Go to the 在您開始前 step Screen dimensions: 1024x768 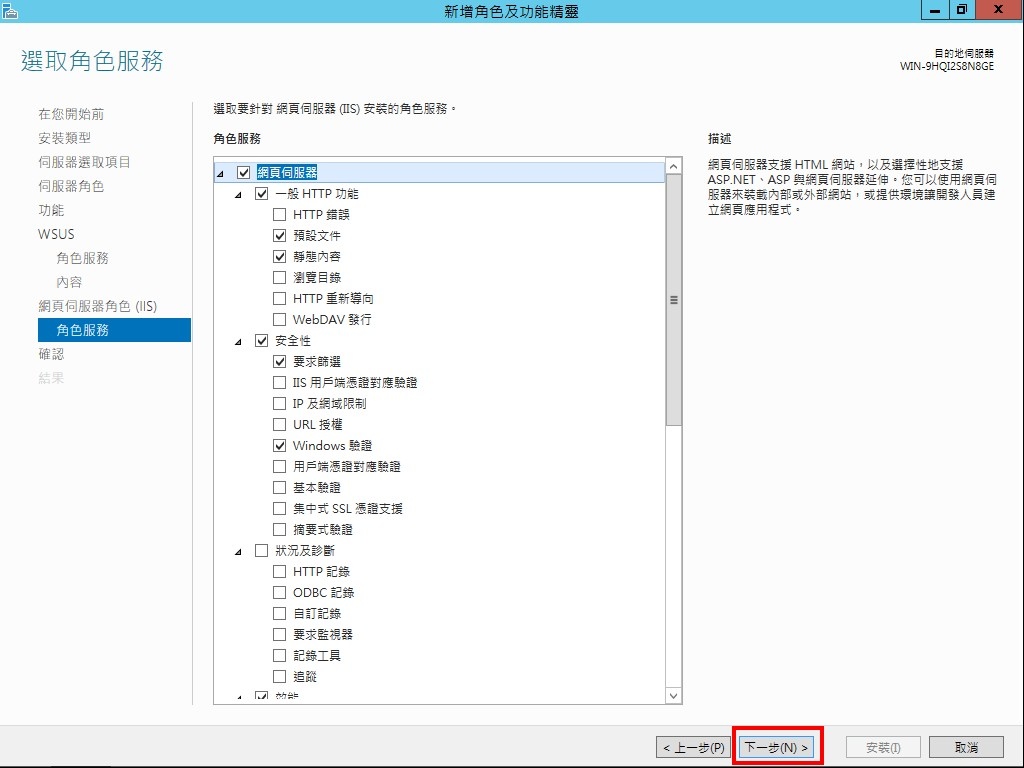click(x=71, y=114)
